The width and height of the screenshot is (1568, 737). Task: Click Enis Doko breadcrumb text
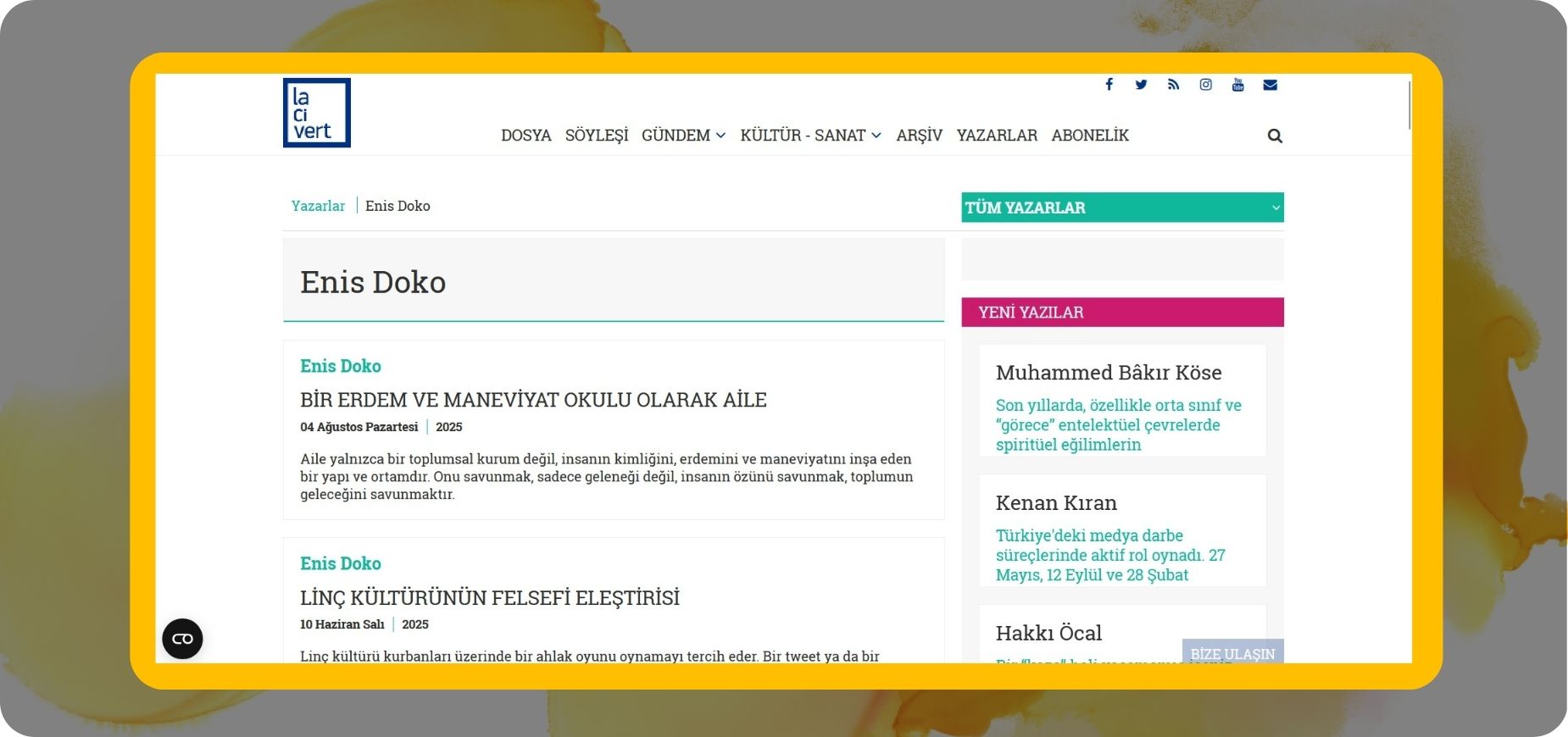[x=398, y=206]
